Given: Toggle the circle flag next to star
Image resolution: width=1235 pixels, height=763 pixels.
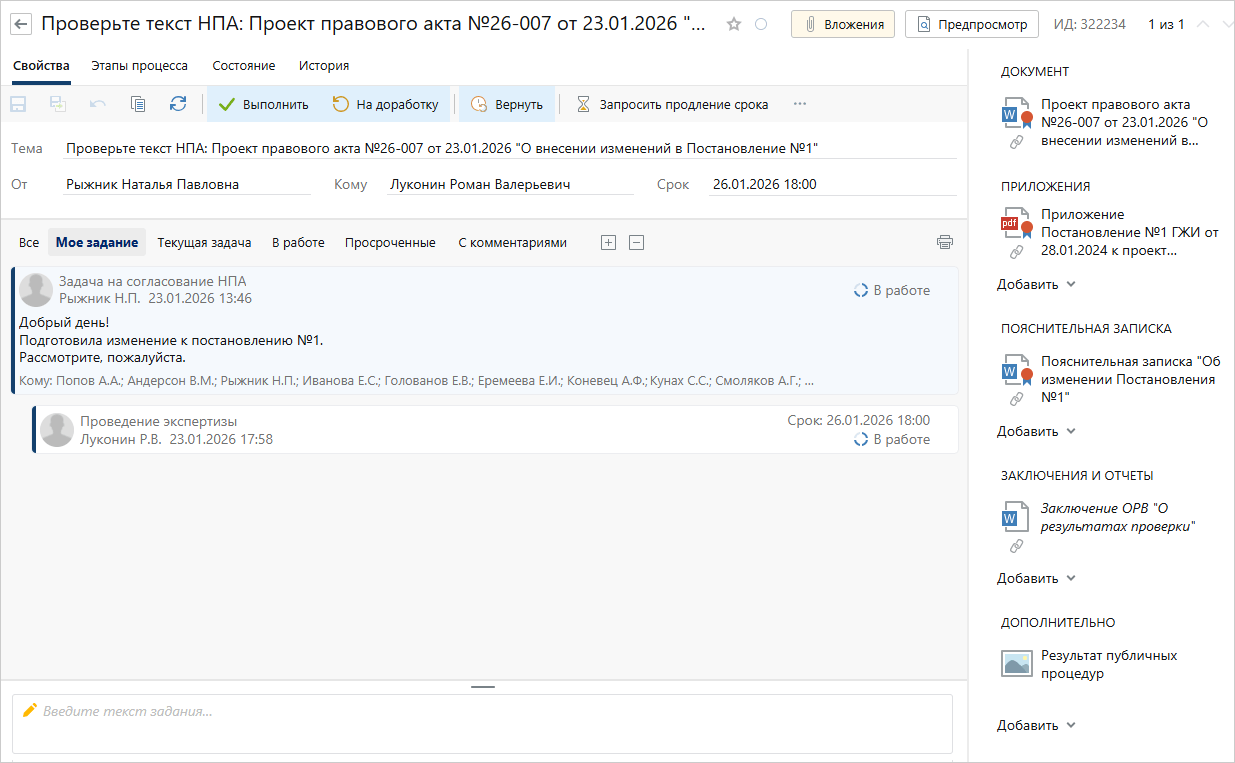Looking at the screenshot, I should (x=761, y=24).
